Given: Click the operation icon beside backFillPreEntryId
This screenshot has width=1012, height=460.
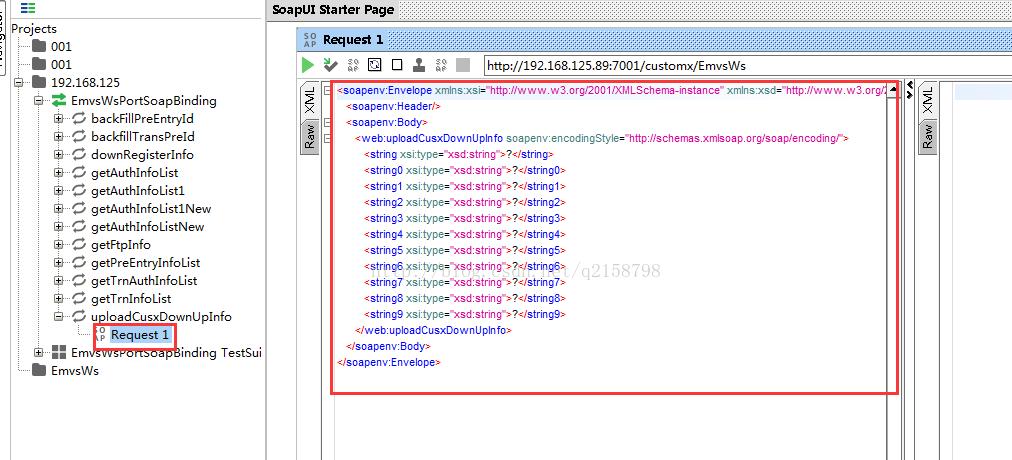Looking at the screenshot, I should point(79,118).
